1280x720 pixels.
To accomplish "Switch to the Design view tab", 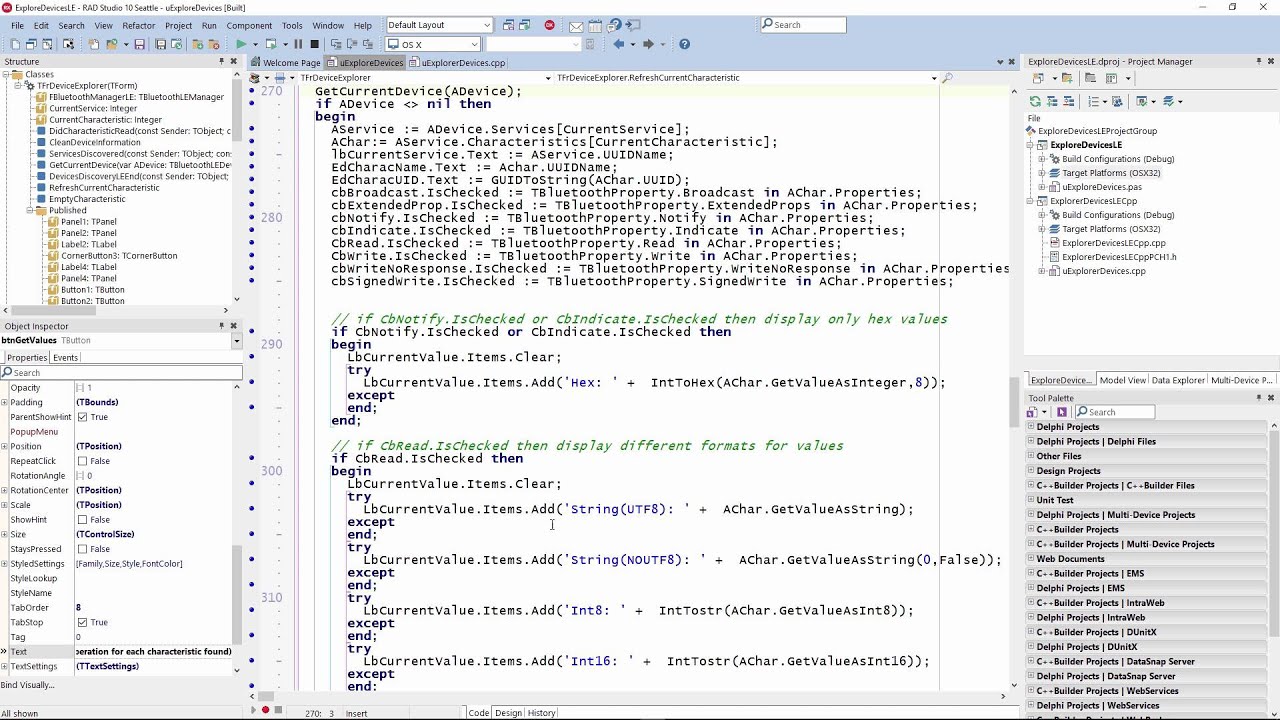I will pyautogui.click(x=508, y=713).
